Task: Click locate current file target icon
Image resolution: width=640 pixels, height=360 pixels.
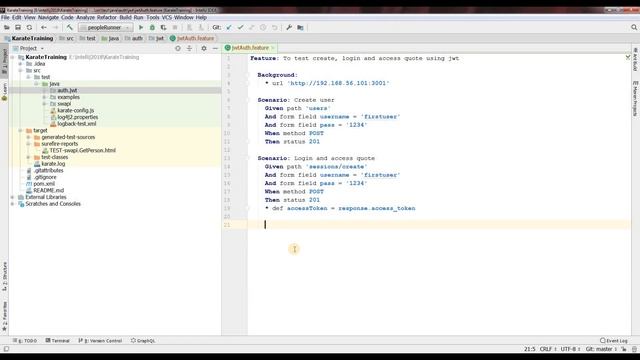Action: pyautogui.click(x=178, y=48)
